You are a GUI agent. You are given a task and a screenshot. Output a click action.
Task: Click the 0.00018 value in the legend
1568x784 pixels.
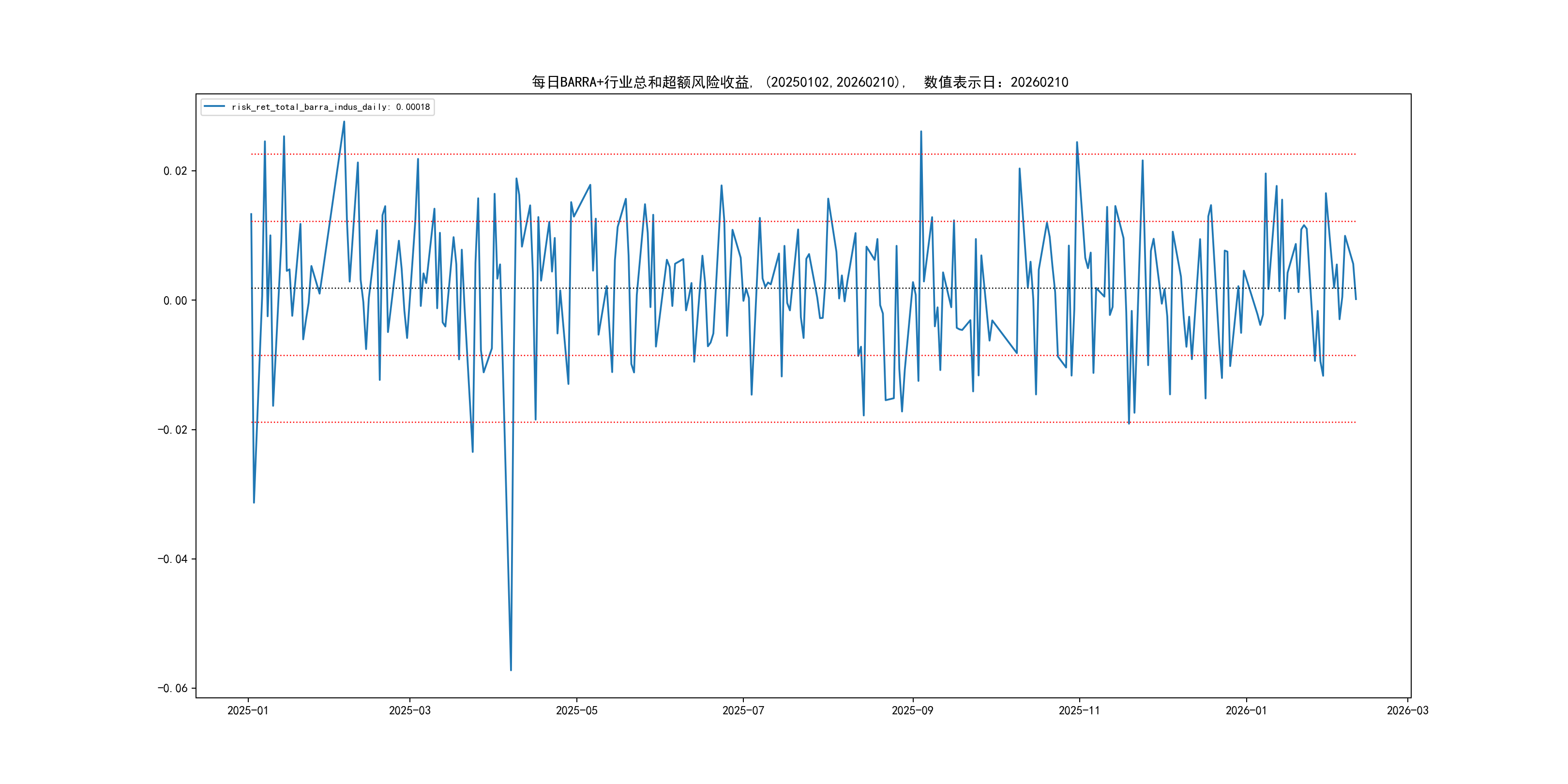click(413, 107)
